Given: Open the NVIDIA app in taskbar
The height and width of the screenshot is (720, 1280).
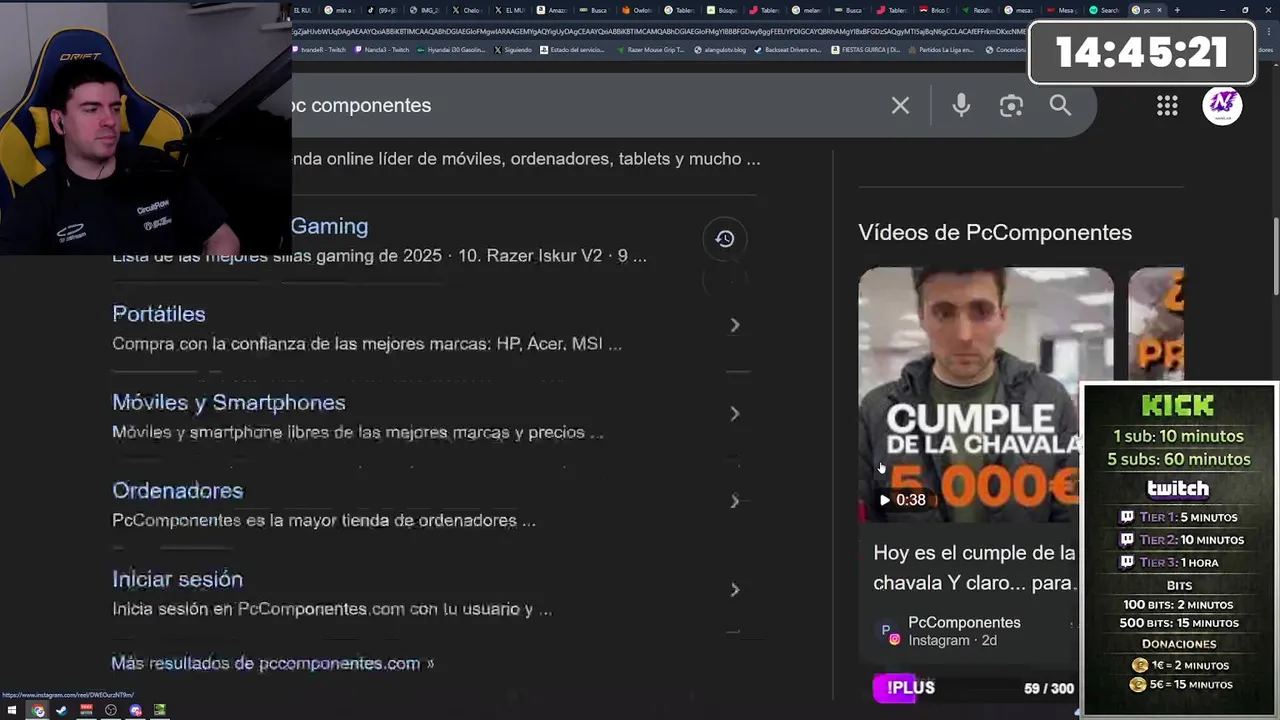Looking at the screenshot, I should point(159,710).
